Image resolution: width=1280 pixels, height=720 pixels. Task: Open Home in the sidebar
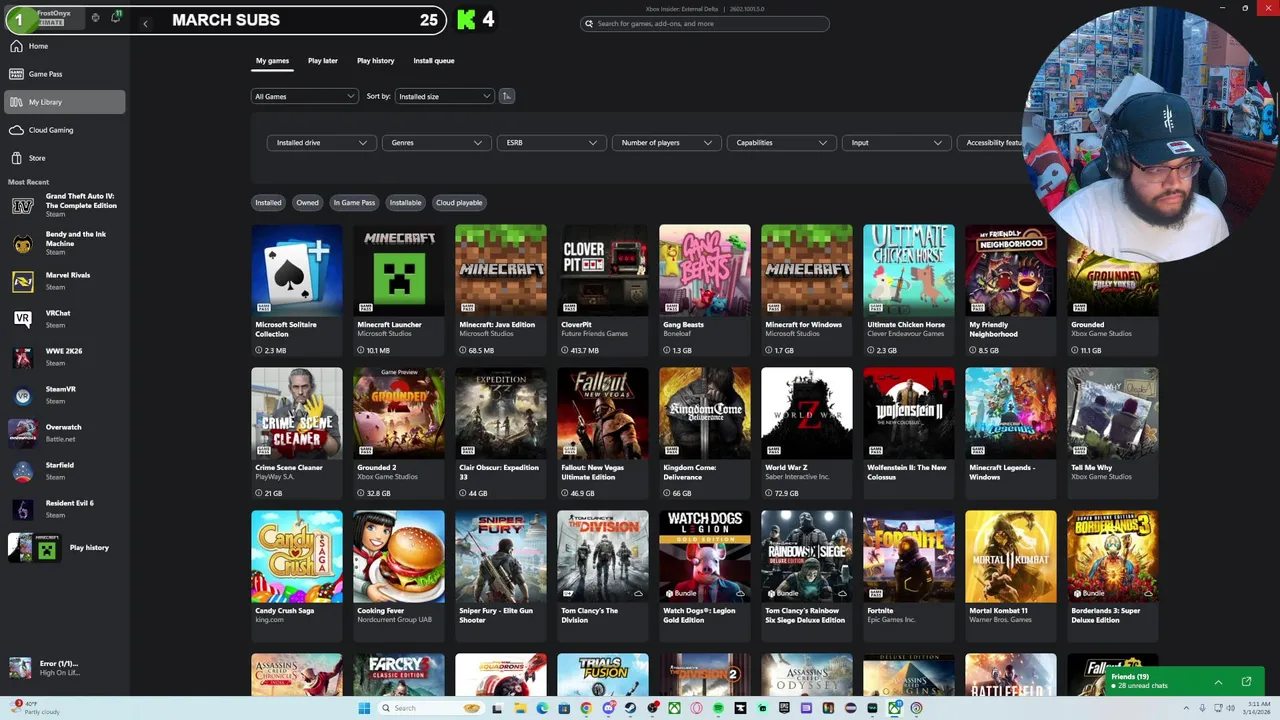click(65, 46)
